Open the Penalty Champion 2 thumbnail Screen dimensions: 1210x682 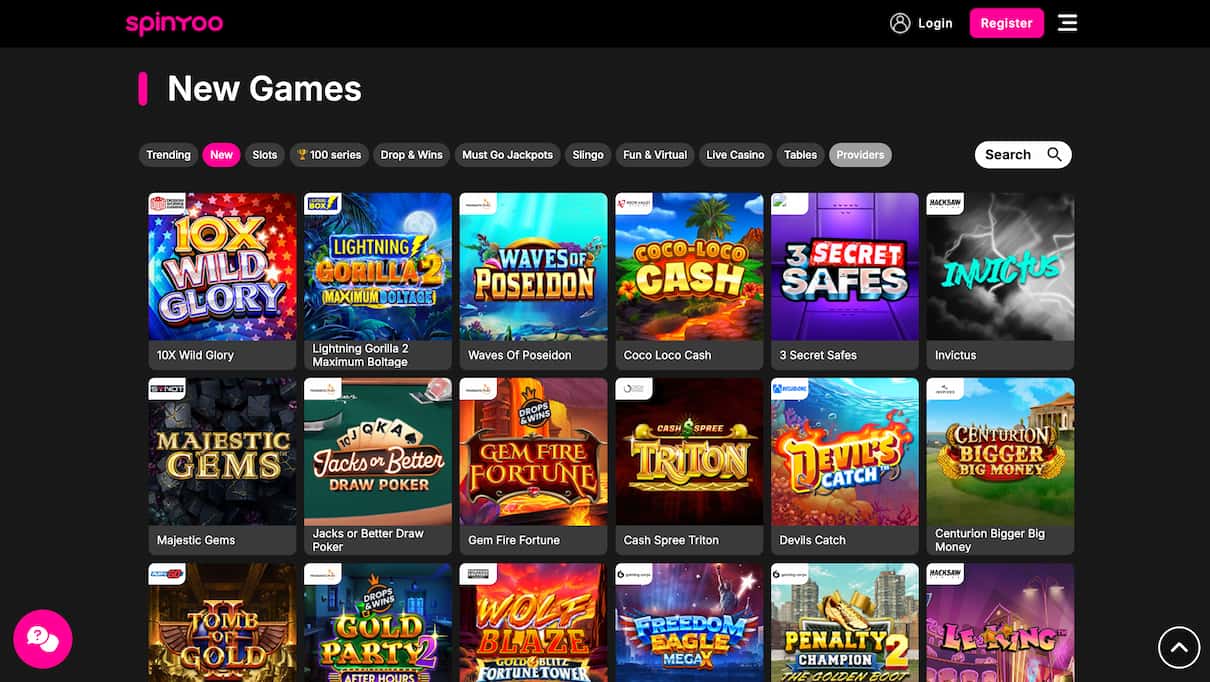coord(845,622)
